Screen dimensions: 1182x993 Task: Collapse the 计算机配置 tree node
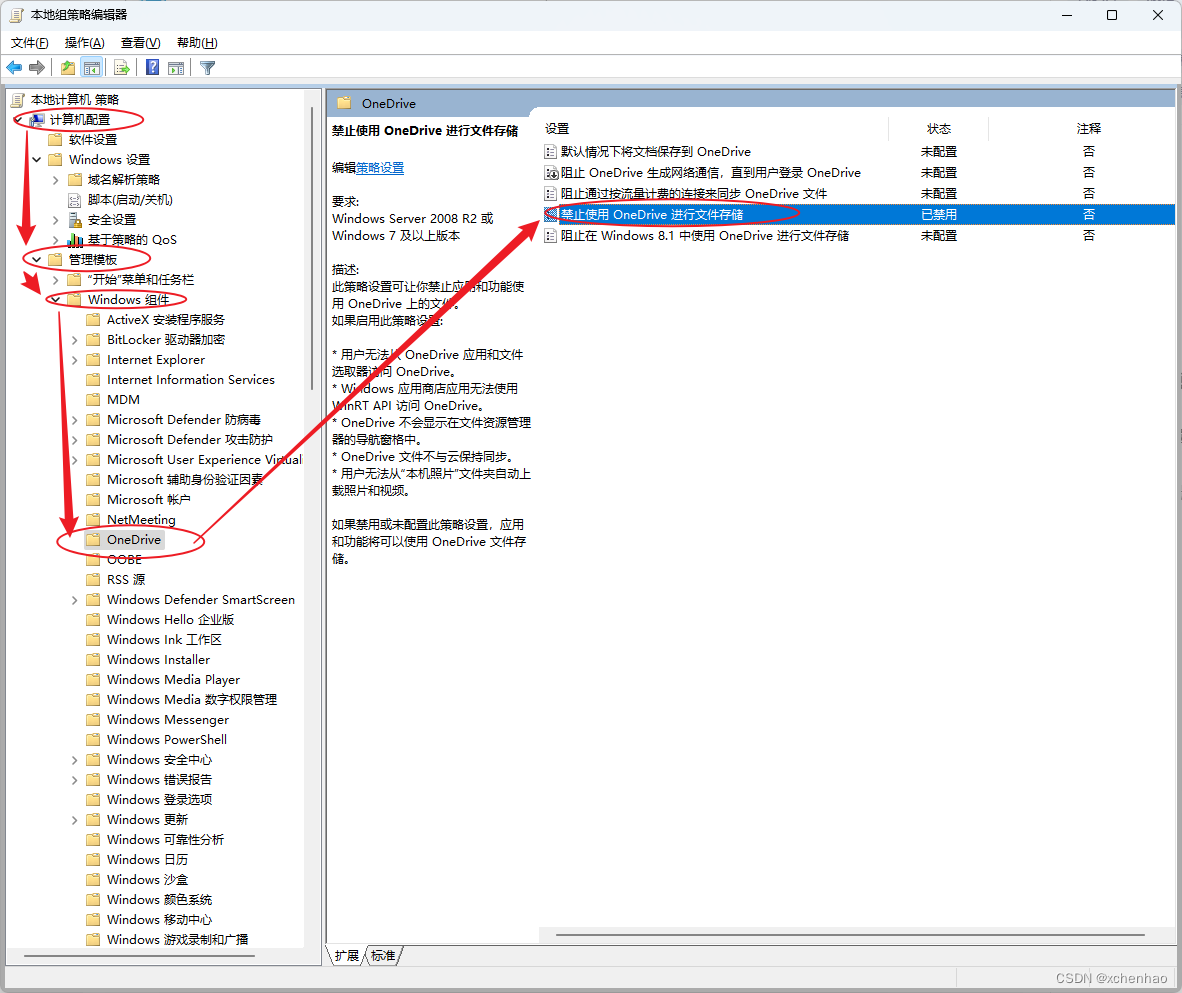[x=18, y=120]
